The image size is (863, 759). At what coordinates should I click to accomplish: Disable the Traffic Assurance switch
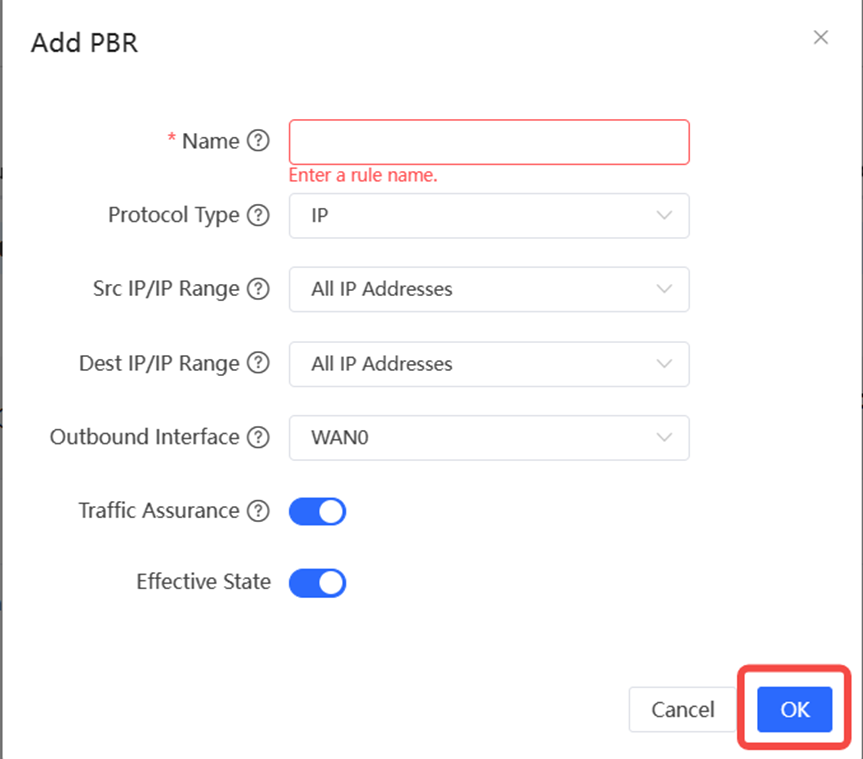[317, 512]
